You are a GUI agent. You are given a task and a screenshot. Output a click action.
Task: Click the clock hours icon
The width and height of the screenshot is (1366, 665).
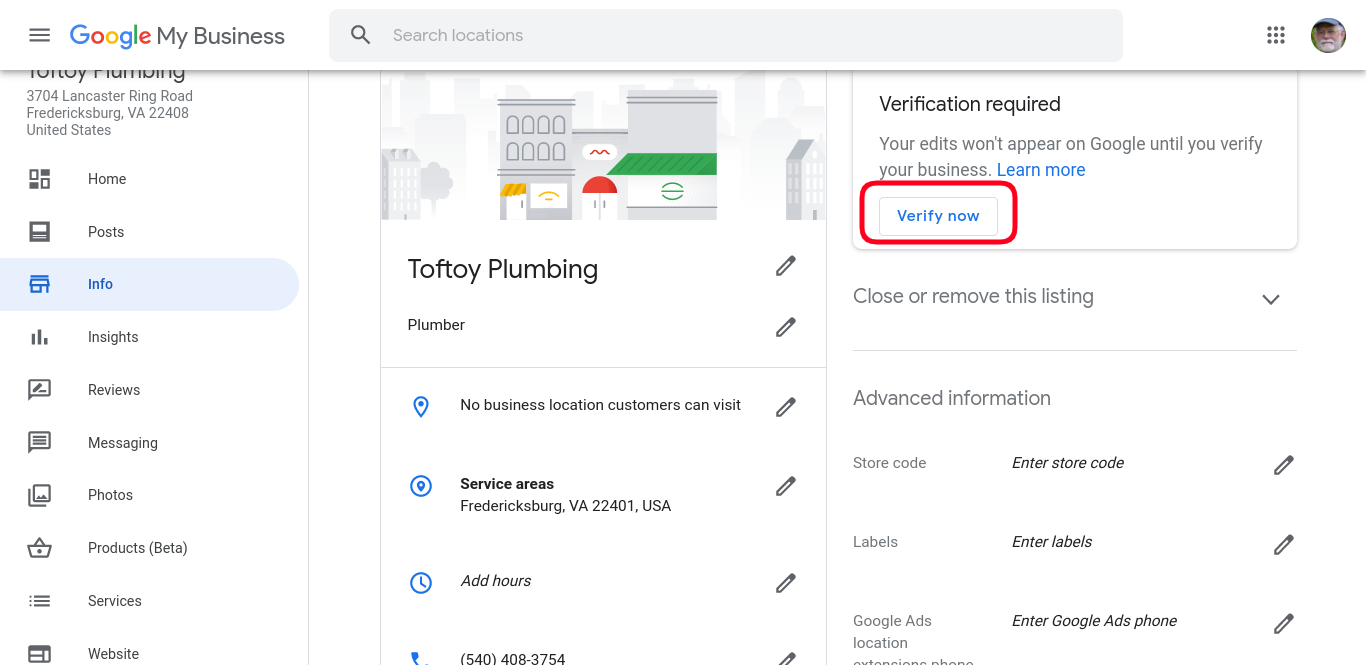click(x=421, y=582)
